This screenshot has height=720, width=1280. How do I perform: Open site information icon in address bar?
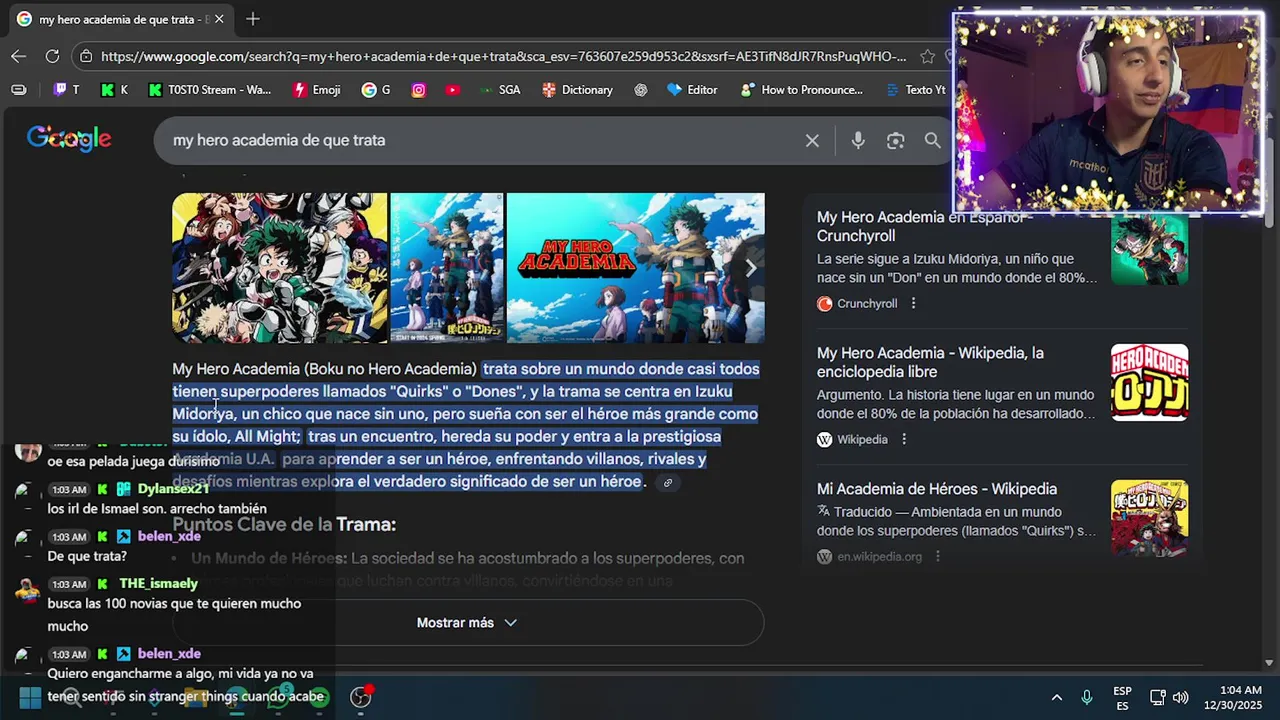(87, 57)
